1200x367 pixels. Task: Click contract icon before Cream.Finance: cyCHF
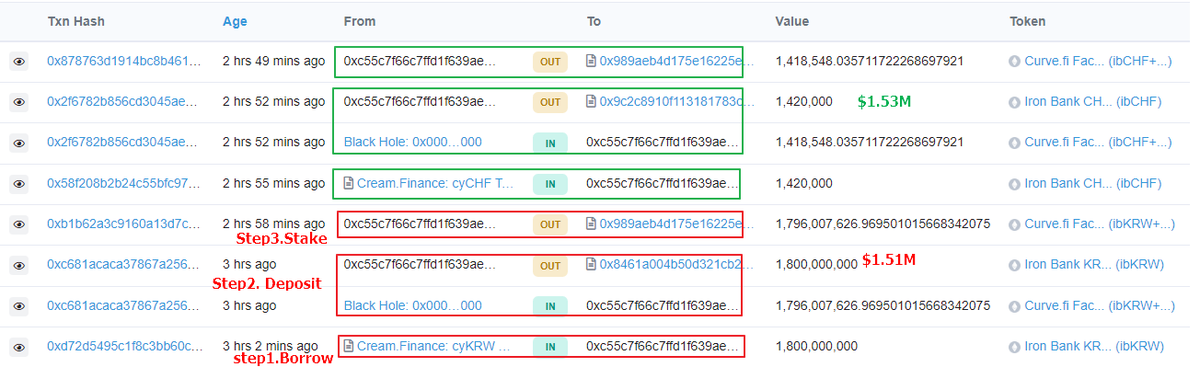(x=348, y=184)
